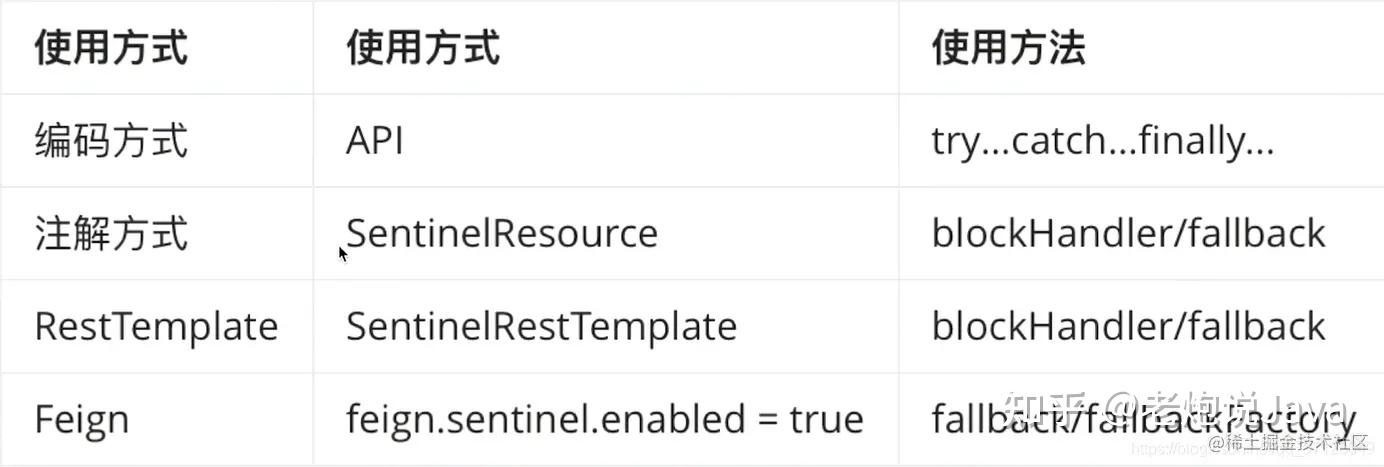Screen dimensions: 1384x467
Task: Select the RestTemplate row label
Action: point(156,327)
